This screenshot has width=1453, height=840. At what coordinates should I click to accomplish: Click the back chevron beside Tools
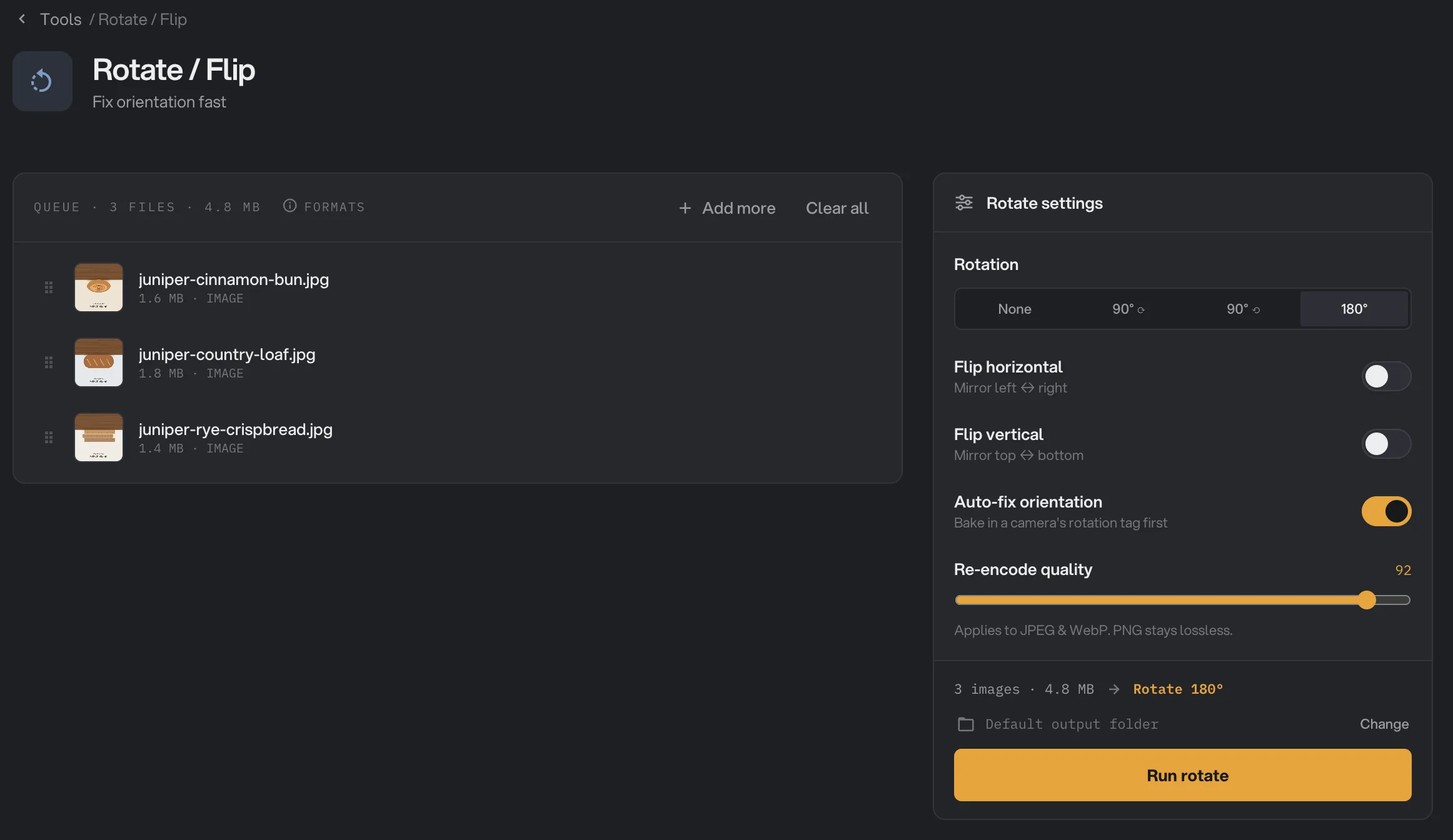23,19
